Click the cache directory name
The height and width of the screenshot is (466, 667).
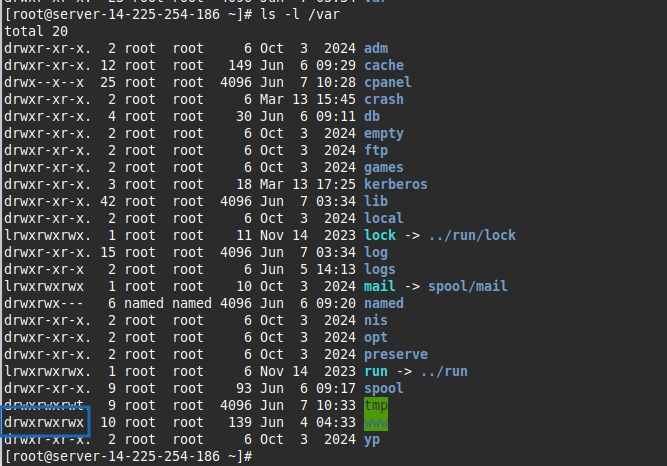384,65
